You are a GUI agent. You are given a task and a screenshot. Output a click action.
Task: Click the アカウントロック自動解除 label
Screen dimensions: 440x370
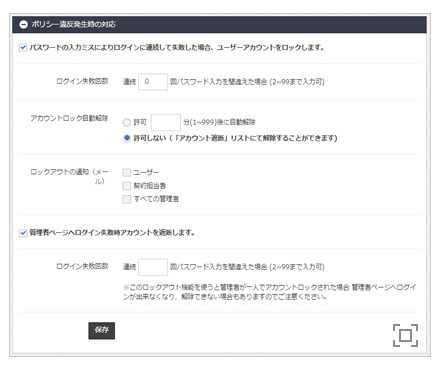pos(69,118)
